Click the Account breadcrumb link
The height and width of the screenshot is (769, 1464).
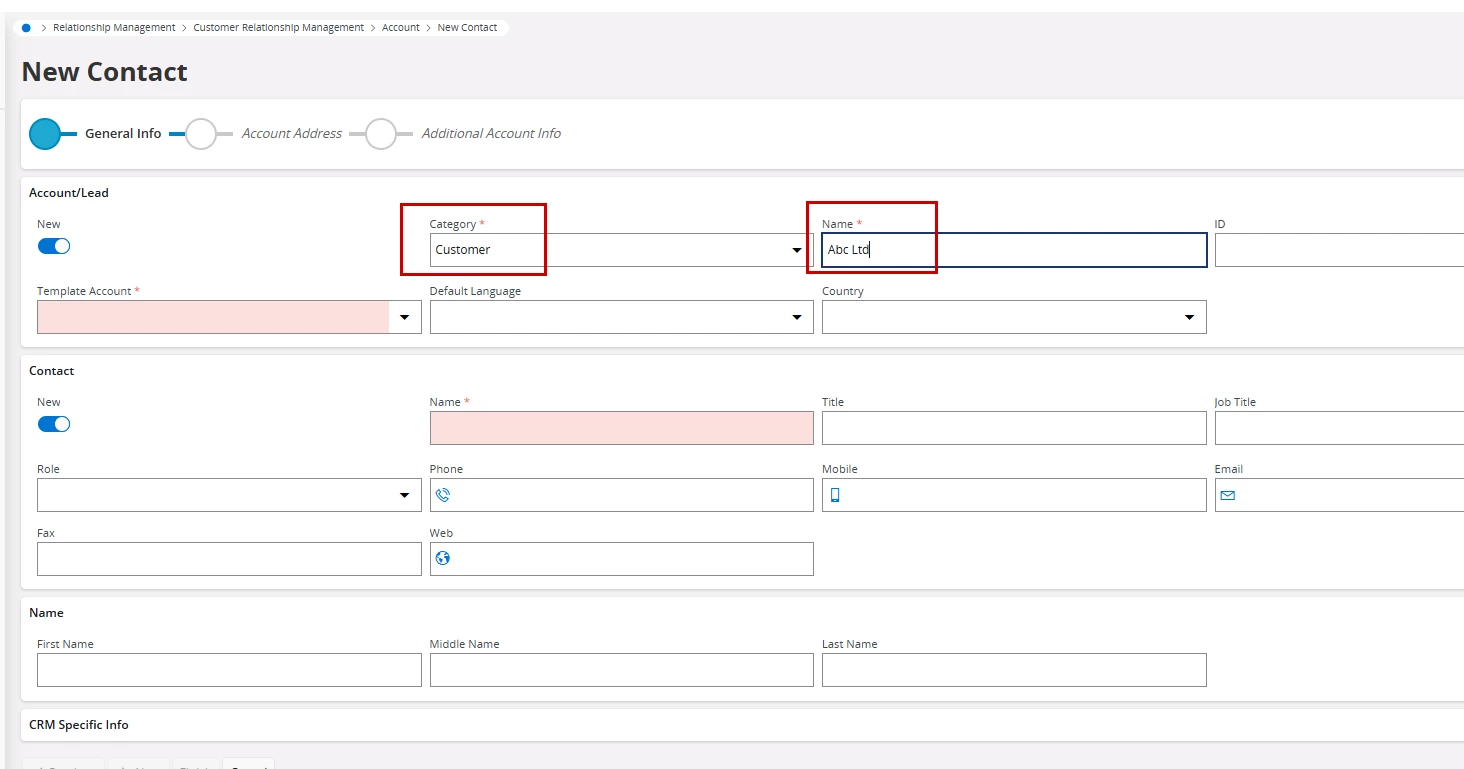[400, 28]
